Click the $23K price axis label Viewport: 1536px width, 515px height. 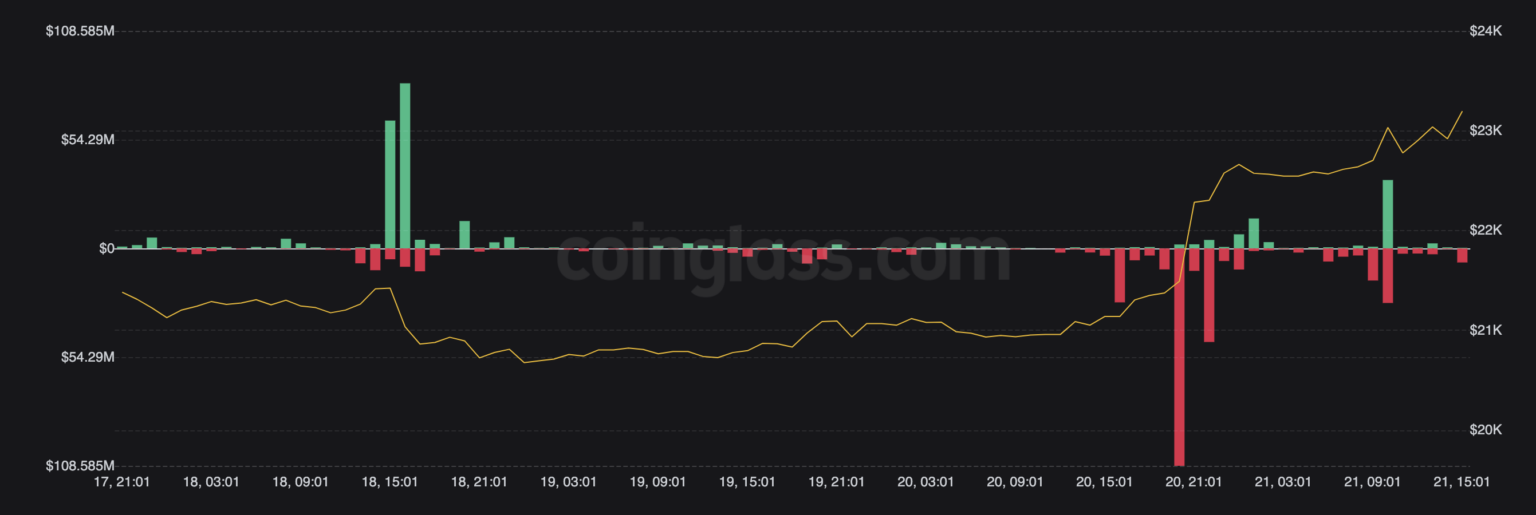tap(1486, 131)
